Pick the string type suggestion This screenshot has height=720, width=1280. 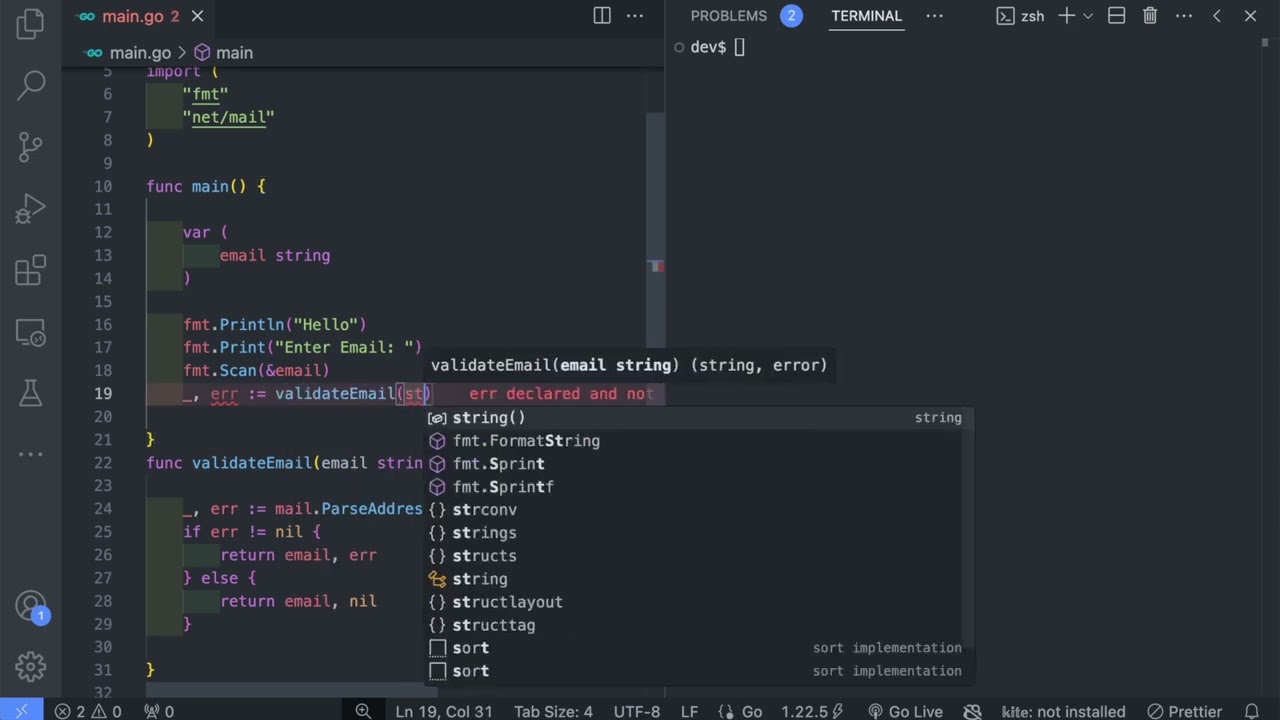click(696, 579)
